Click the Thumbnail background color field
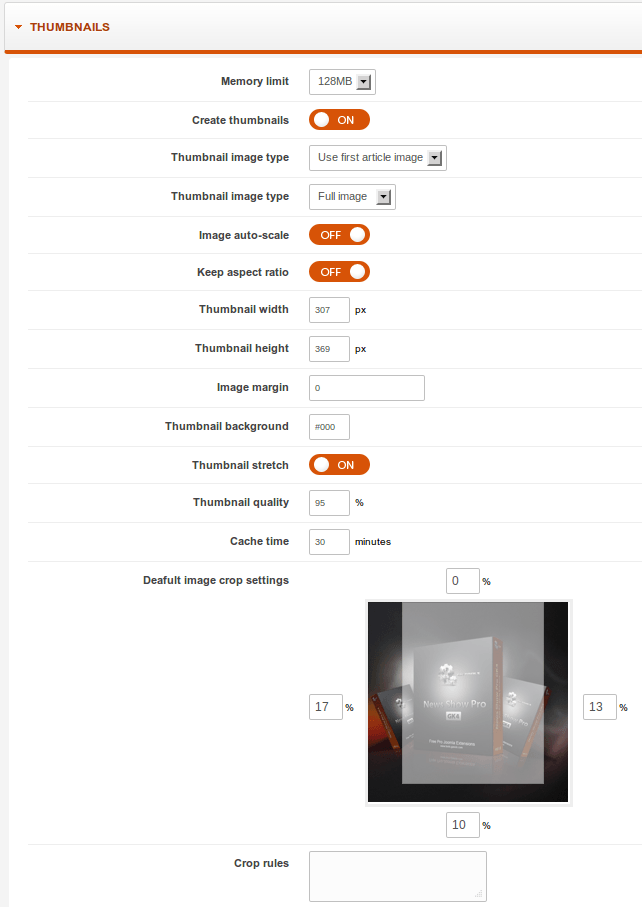 329,427
